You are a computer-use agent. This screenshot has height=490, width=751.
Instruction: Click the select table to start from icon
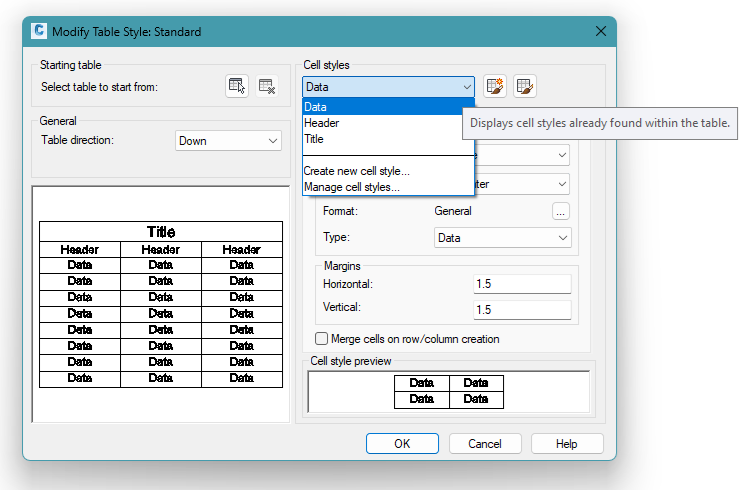coord(237,87)
